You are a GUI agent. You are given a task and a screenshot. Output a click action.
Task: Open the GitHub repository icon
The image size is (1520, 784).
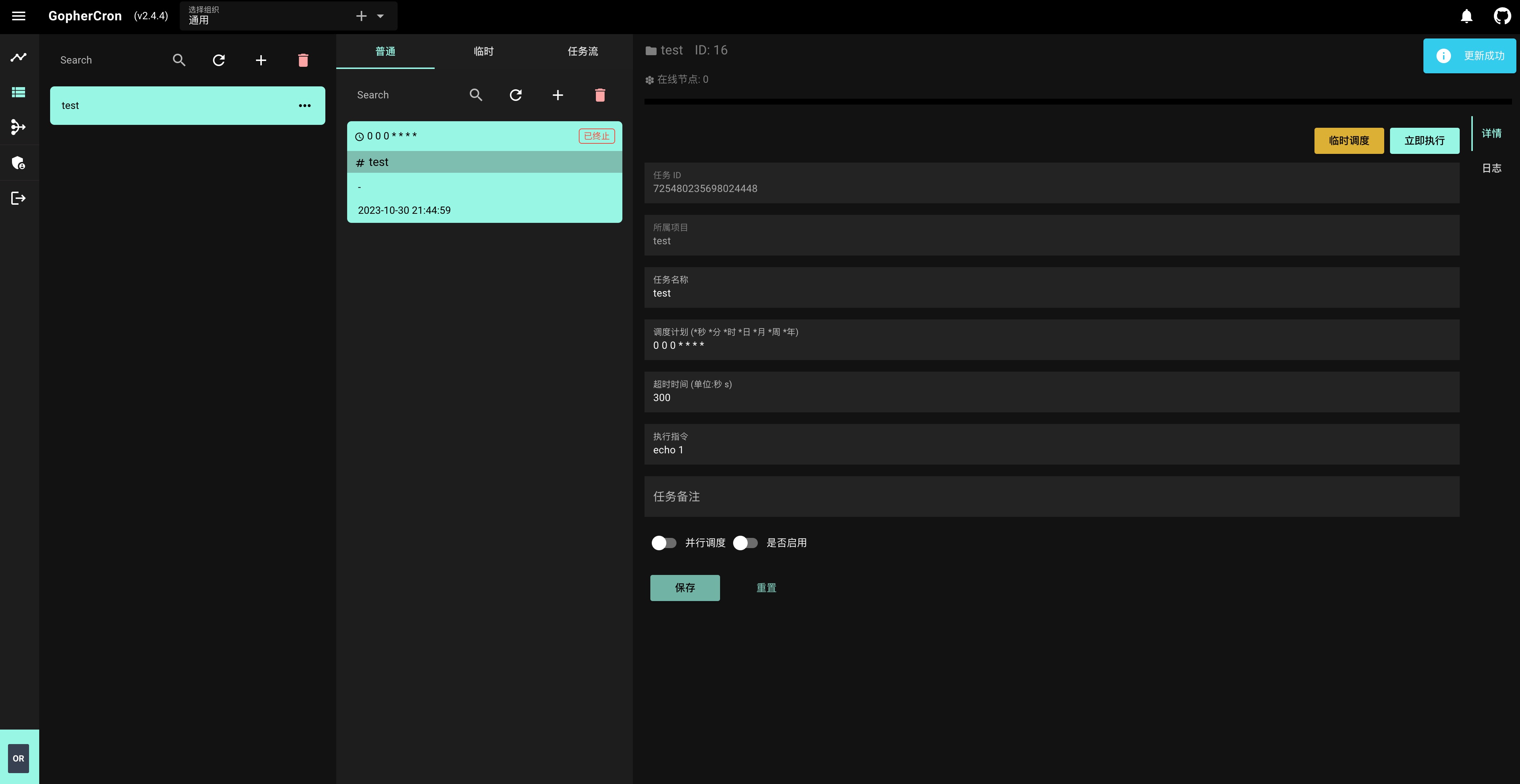1502,16
